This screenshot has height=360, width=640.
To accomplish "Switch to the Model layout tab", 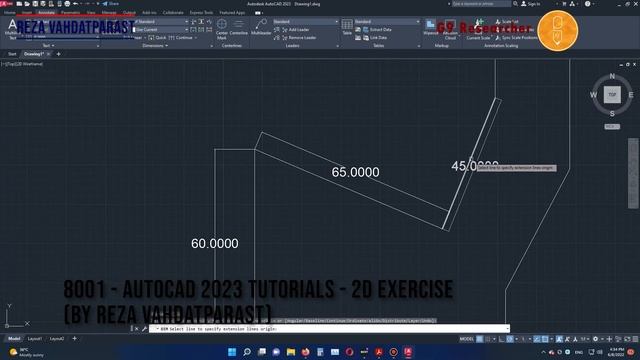I will coord(14,339).
